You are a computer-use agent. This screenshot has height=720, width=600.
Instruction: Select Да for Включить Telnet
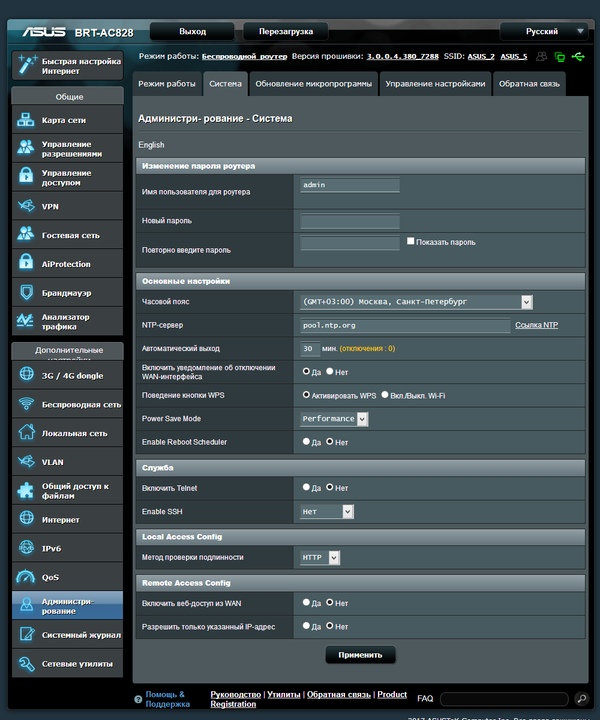307,488
